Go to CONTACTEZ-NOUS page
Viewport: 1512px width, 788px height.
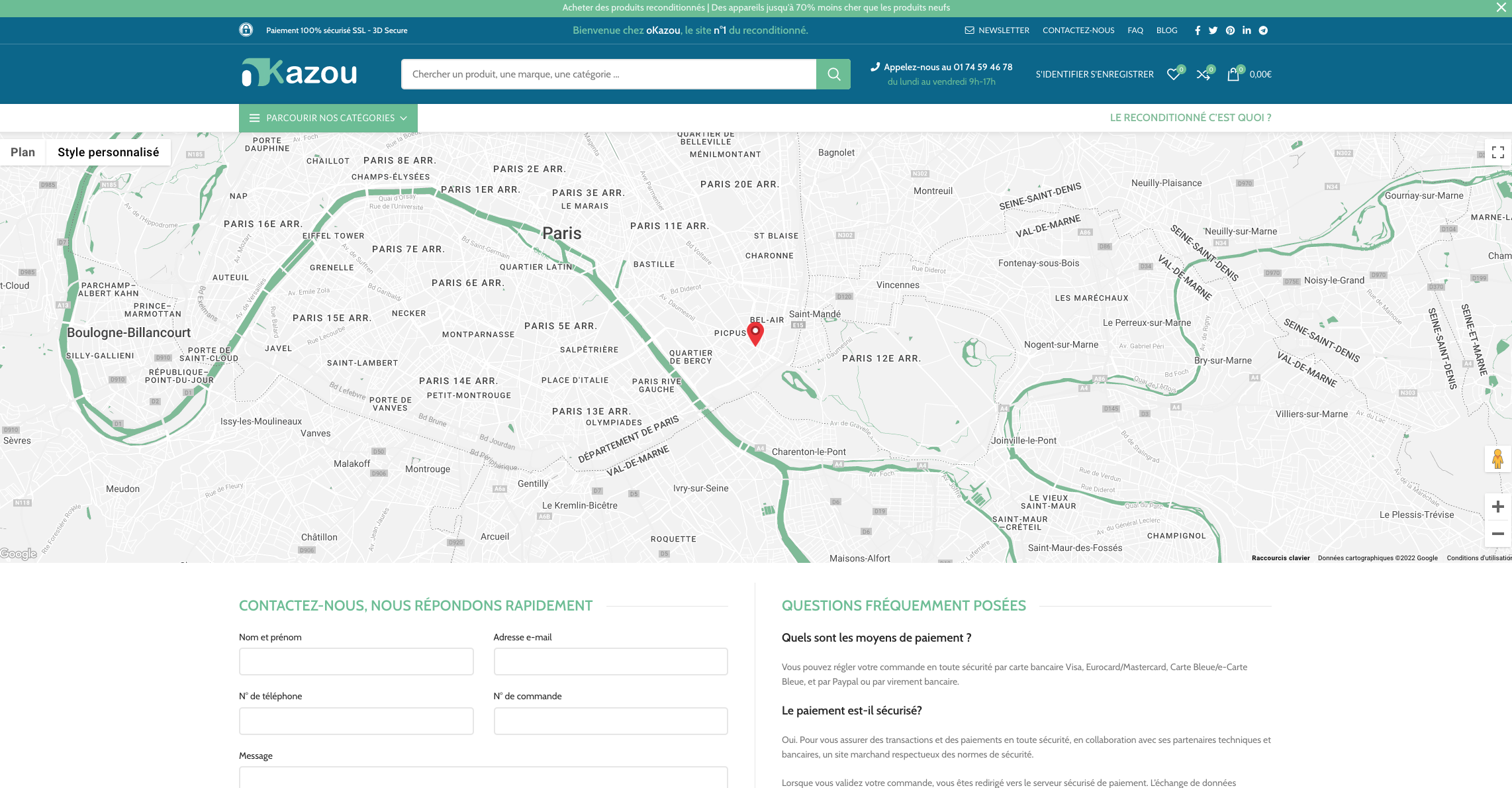pyautogui.click(x=1078, y=30)
